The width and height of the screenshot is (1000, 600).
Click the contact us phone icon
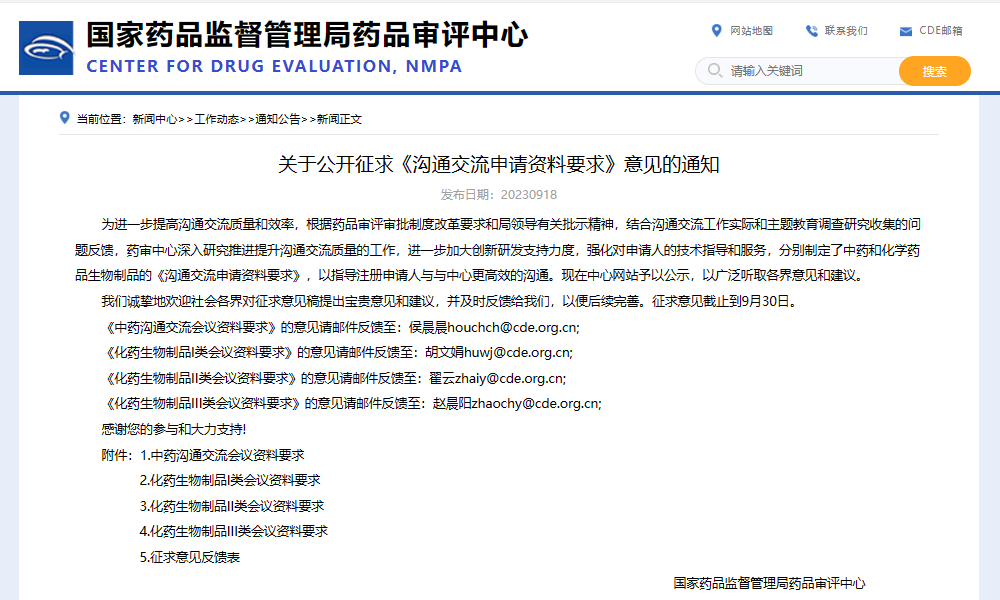click(x=811, y=31)
